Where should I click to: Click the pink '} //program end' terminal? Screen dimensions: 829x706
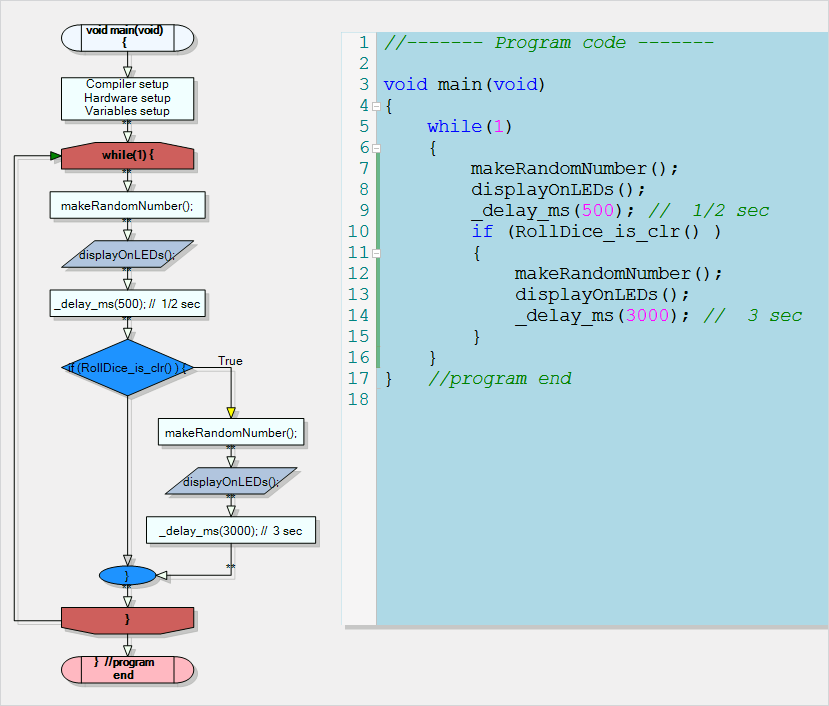click(x=127, y=669)
